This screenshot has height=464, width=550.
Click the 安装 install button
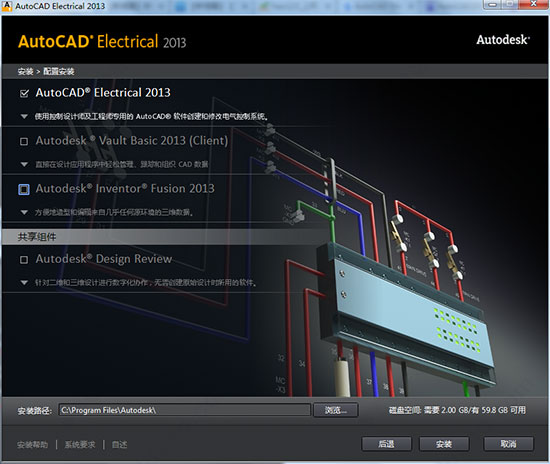[x=444, y=444]
